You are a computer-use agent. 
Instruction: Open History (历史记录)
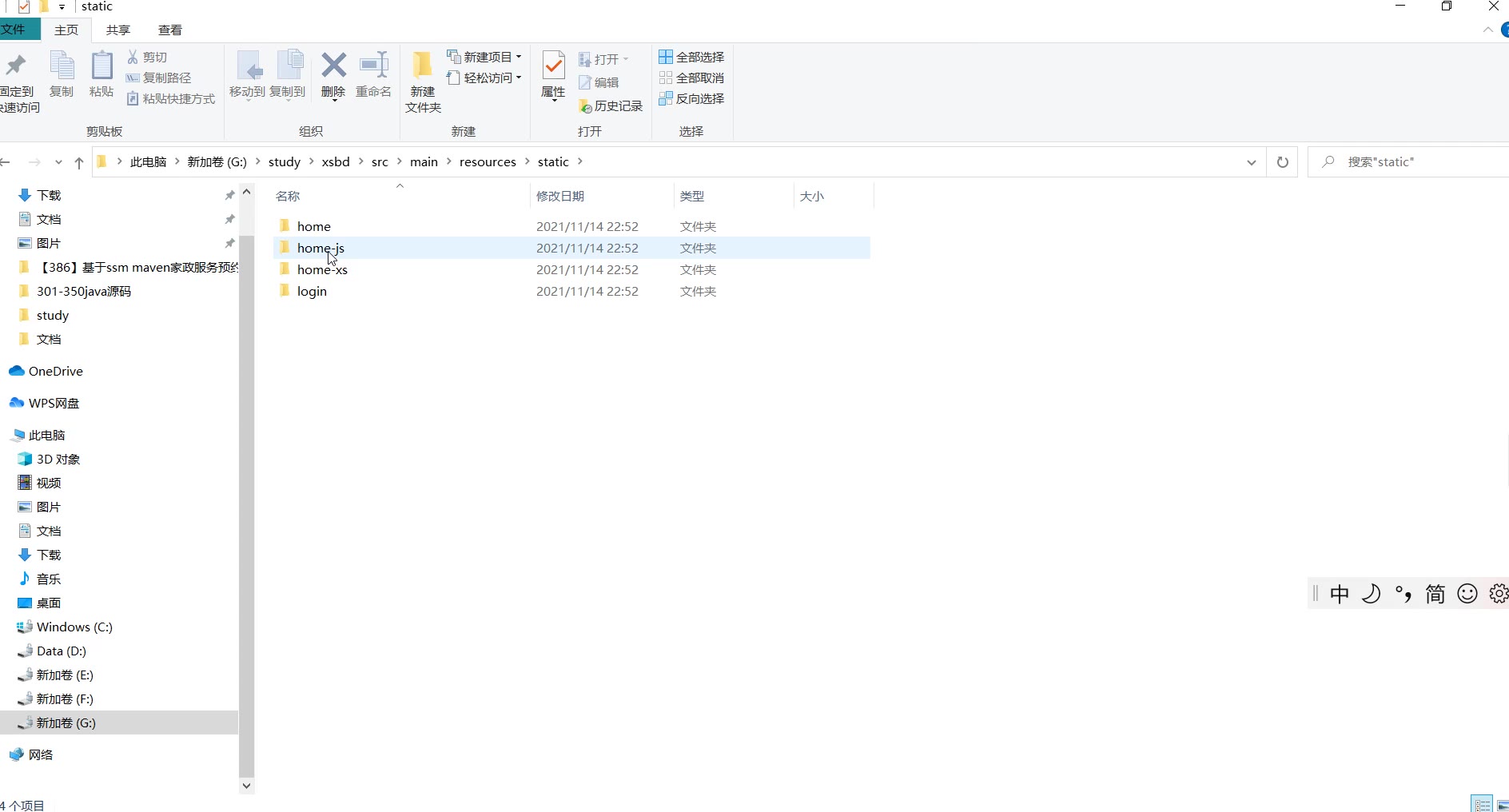611,105
